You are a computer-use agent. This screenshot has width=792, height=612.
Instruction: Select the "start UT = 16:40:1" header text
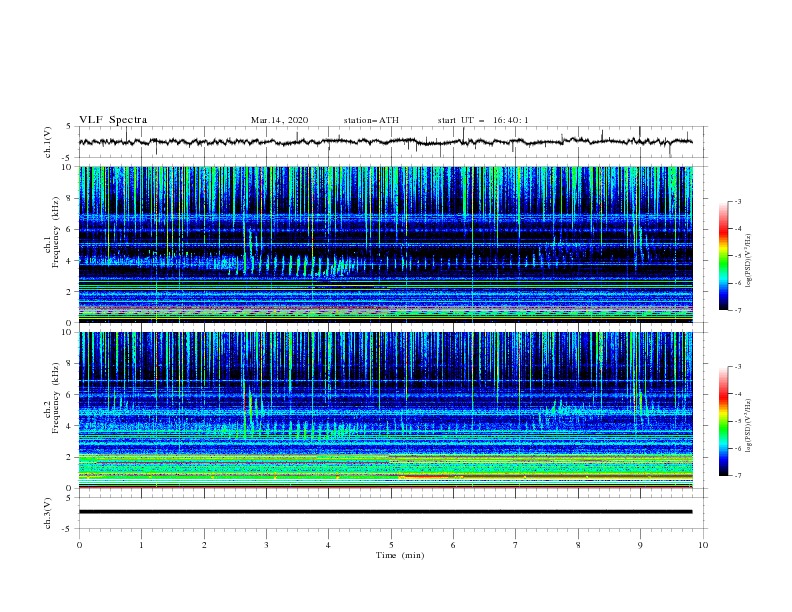coord(483,120)
